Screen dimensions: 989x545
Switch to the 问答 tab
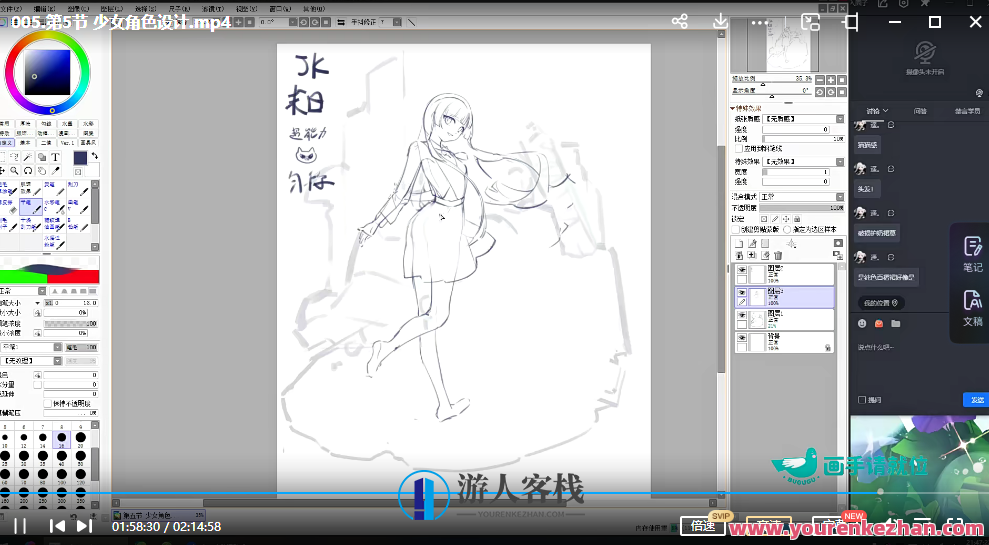tap(919, 110)
